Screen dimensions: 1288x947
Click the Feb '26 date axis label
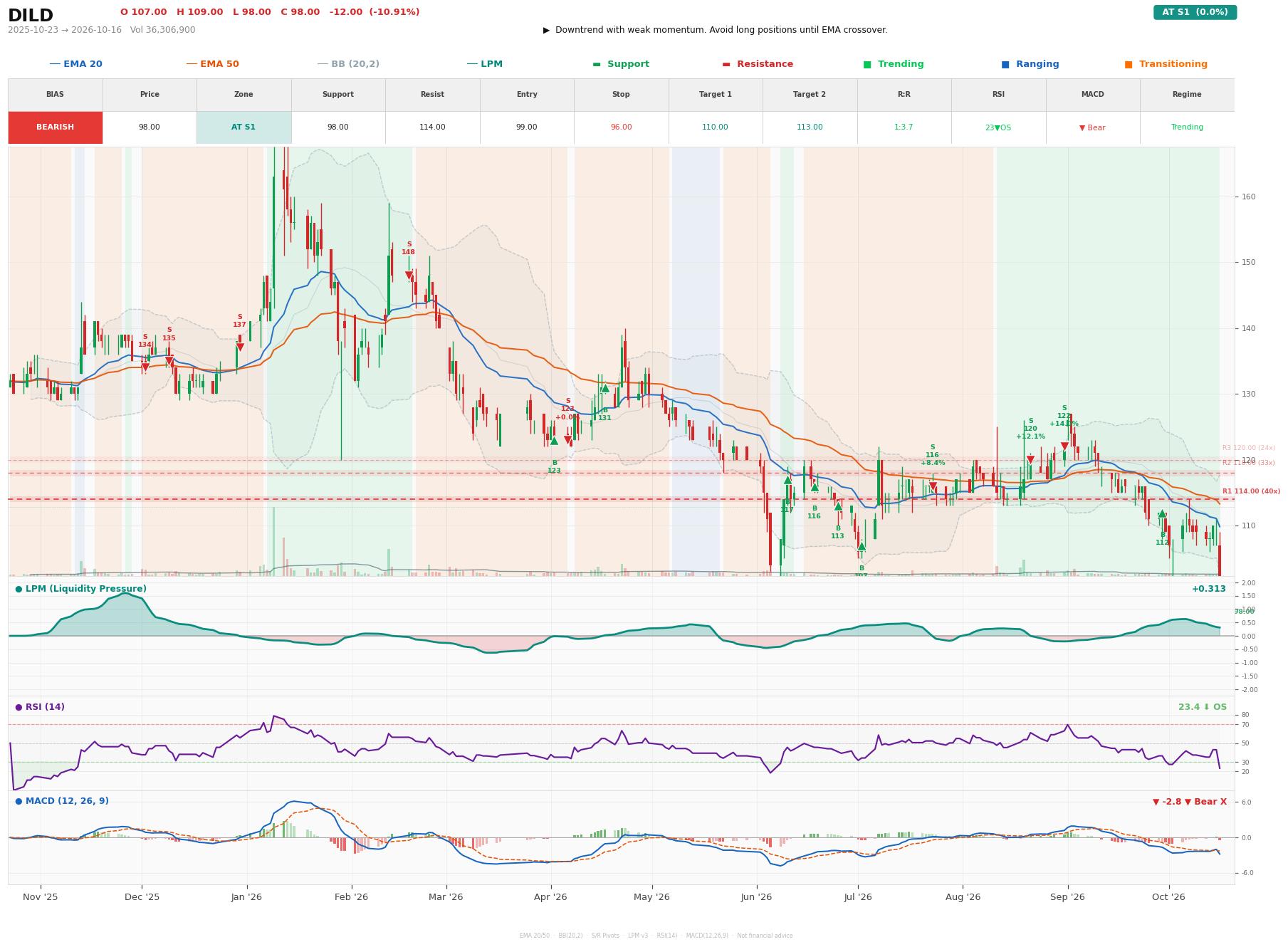click(x=352, y=897)
